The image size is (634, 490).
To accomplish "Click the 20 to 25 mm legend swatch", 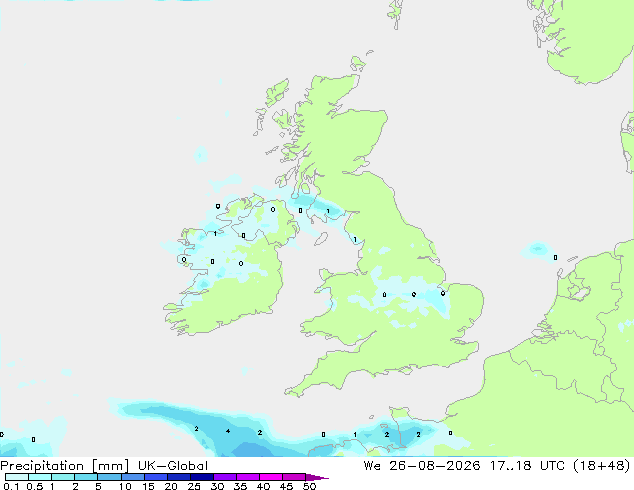I will (x=178, y=477).
